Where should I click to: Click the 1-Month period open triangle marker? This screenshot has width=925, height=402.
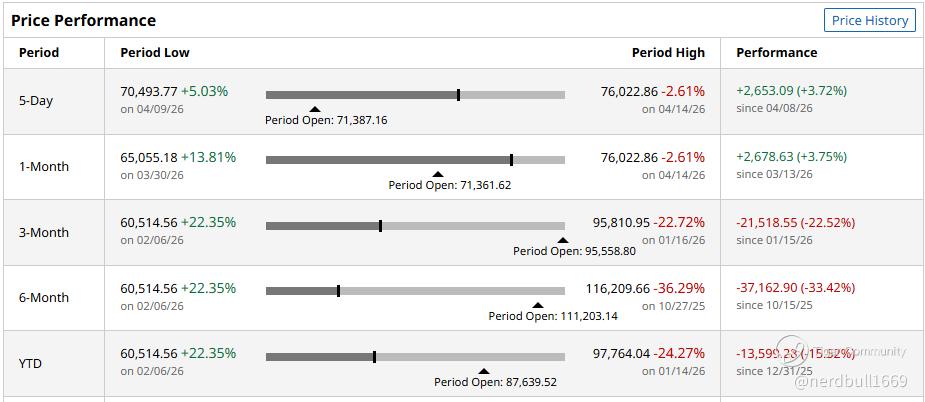coord(437,174)
